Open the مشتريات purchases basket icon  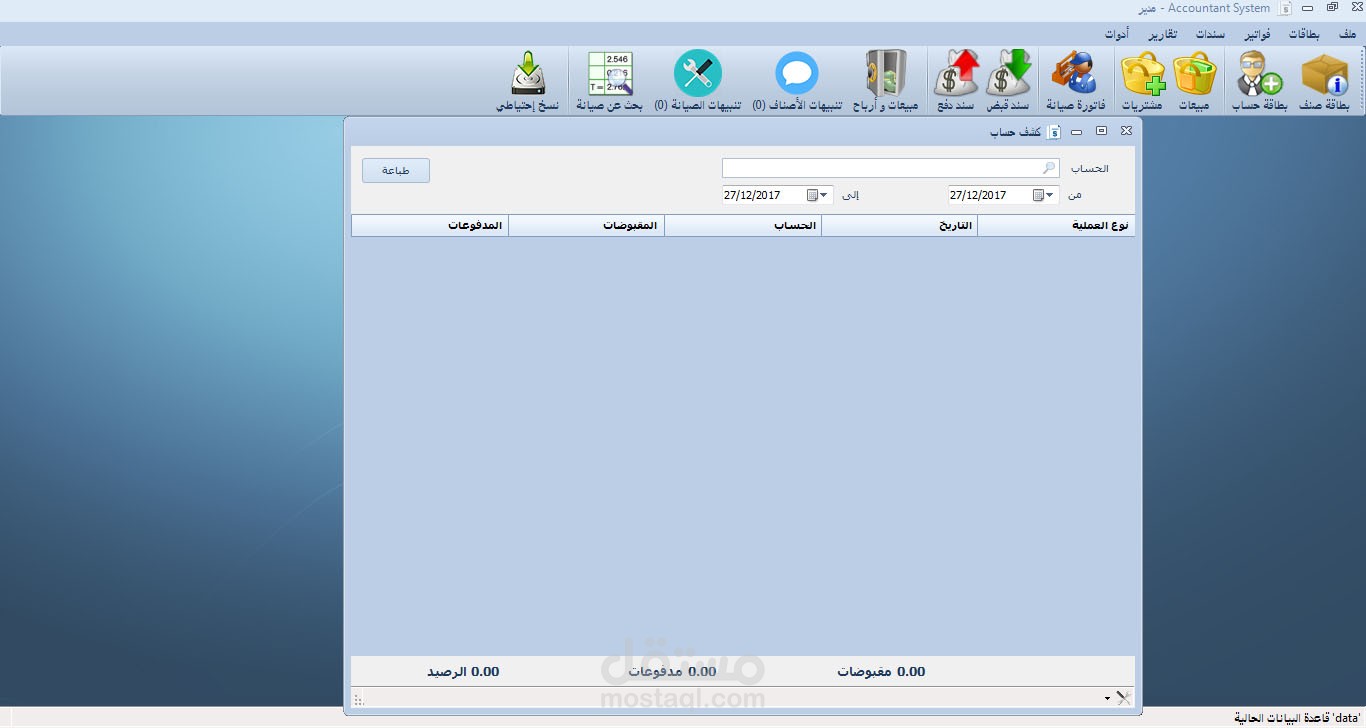pos(1142,81)
